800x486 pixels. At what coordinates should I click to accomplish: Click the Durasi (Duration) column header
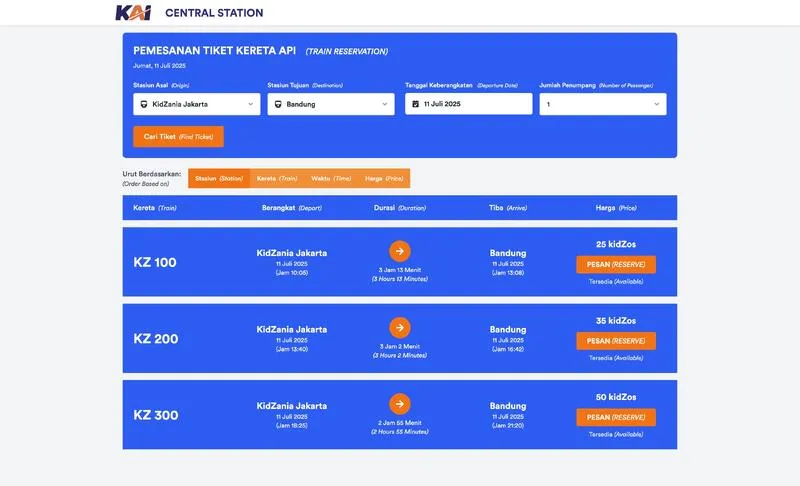pyautogui.click(x=399, y=208)
